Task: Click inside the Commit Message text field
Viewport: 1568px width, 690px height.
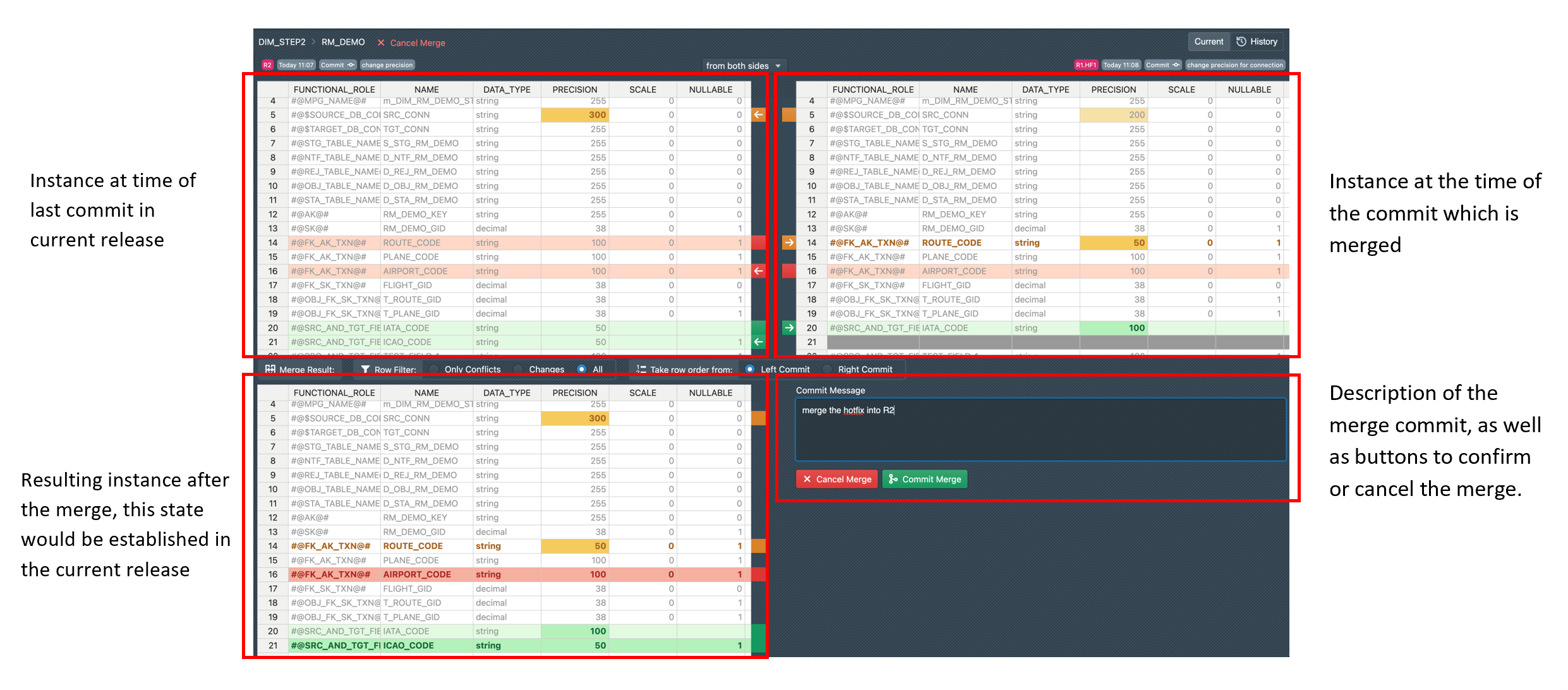Action: (1040, 430)
